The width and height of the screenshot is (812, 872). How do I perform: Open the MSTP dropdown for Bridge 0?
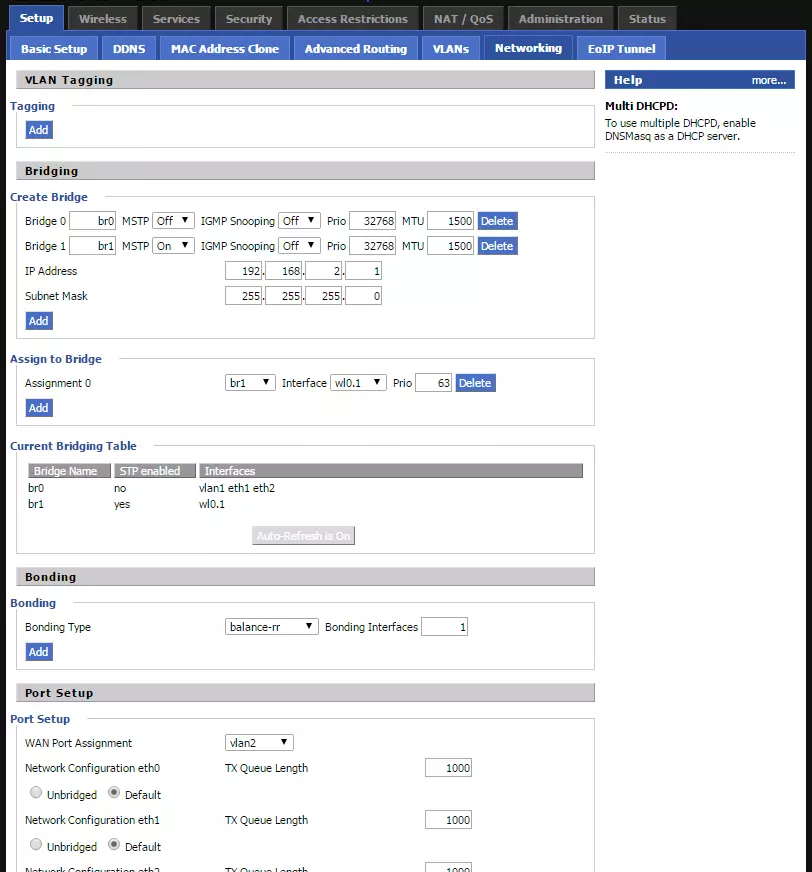(x=172, y=220)
